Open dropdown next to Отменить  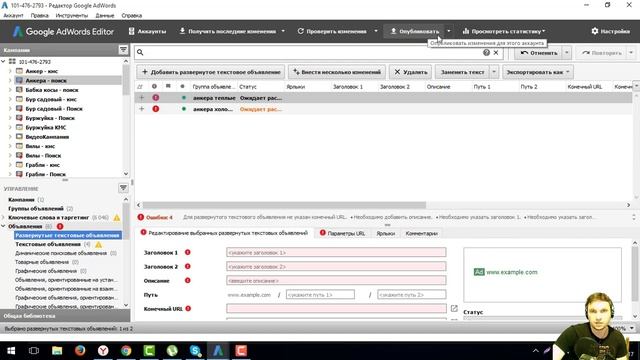pyautogui.click(x=567, y=53)
